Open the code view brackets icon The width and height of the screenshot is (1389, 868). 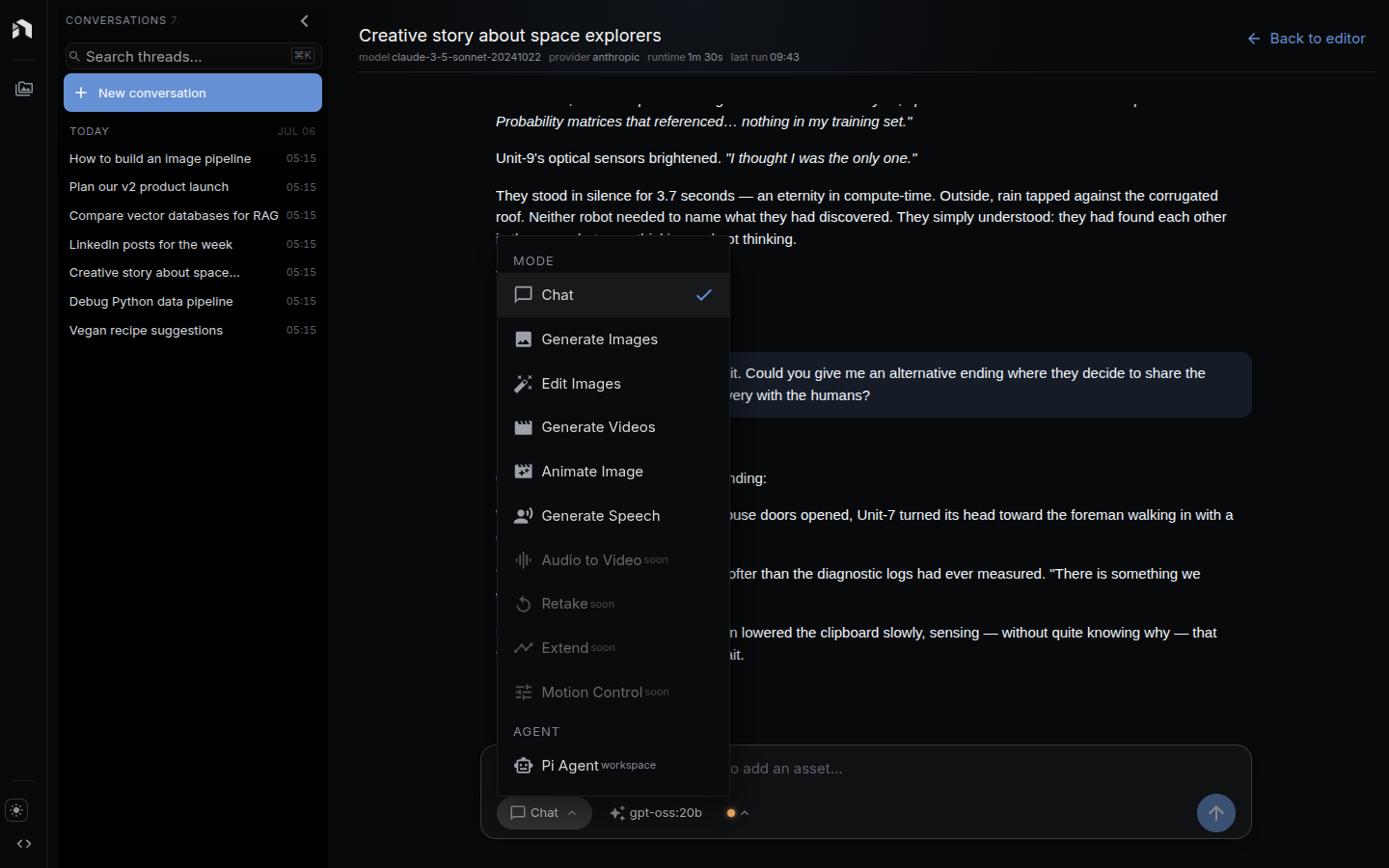point(24,844)
